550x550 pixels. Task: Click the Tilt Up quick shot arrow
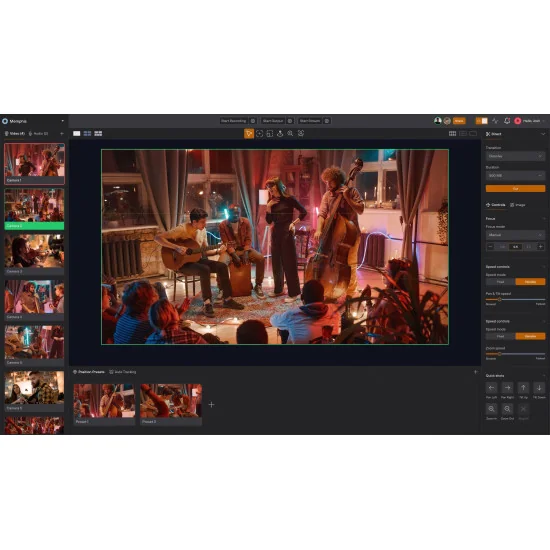point(523,388)
